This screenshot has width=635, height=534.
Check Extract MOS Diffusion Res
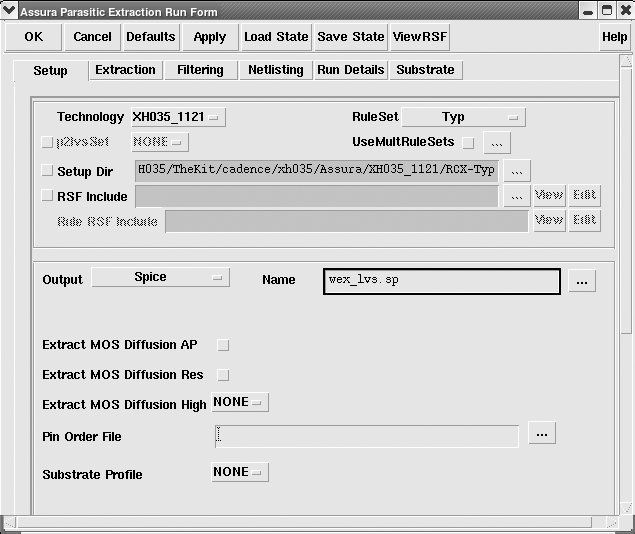(x=223, y=375)
